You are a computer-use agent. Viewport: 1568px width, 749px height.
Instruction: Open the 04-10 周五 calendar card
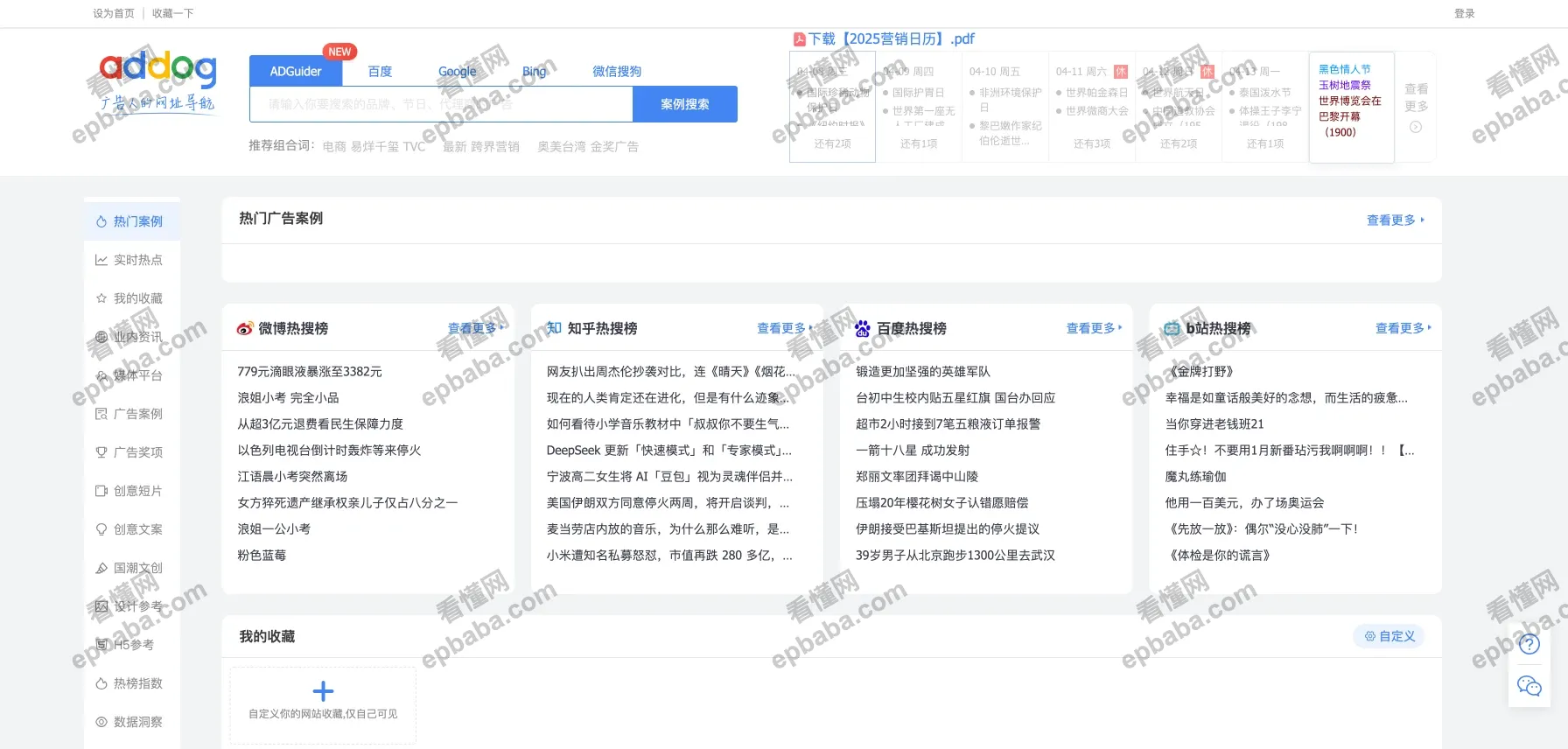pyautogui.click(x=1005, y=107)
